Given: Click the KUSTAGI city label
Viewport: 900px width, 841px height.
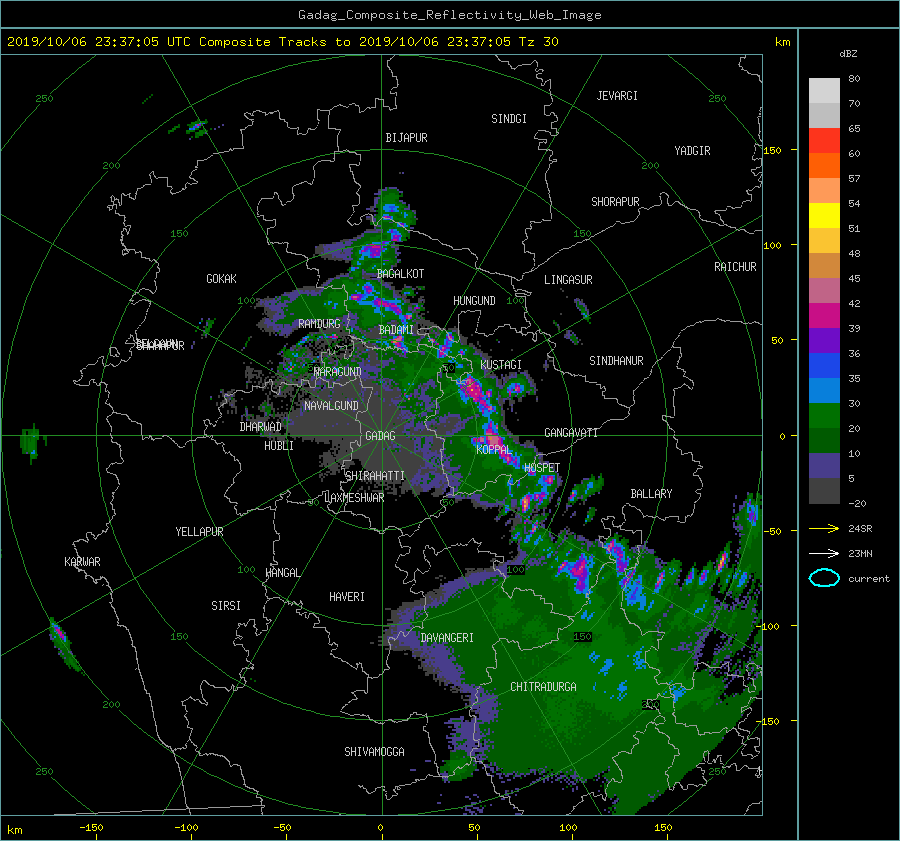Looking at the screenshot, I should click(x=501, y=365).
